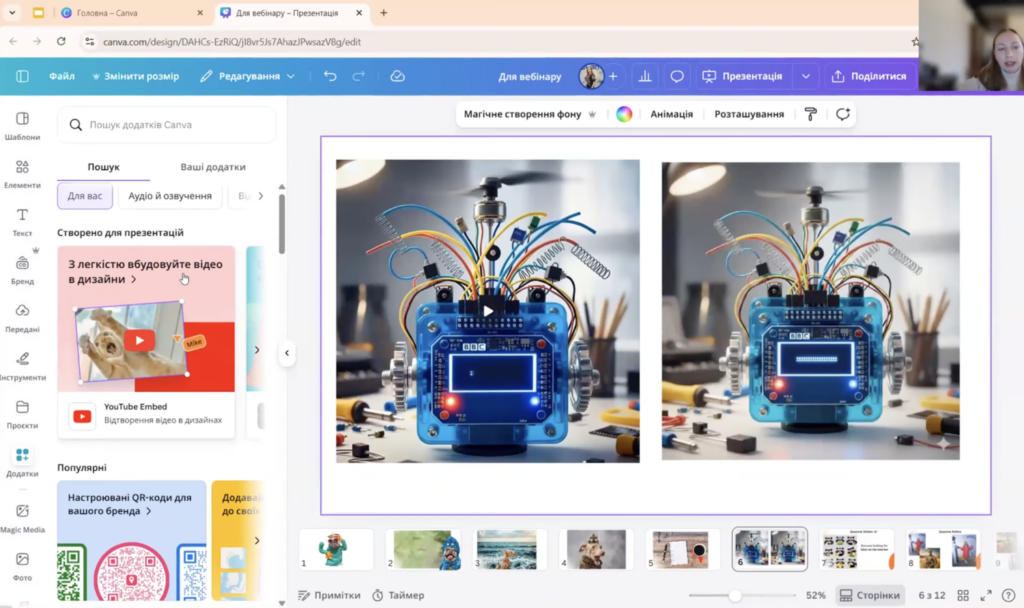The width and height of the screenshot is (1024, 608).
Task: Click the copy style paint roller icon
Action: click(810, 114)
